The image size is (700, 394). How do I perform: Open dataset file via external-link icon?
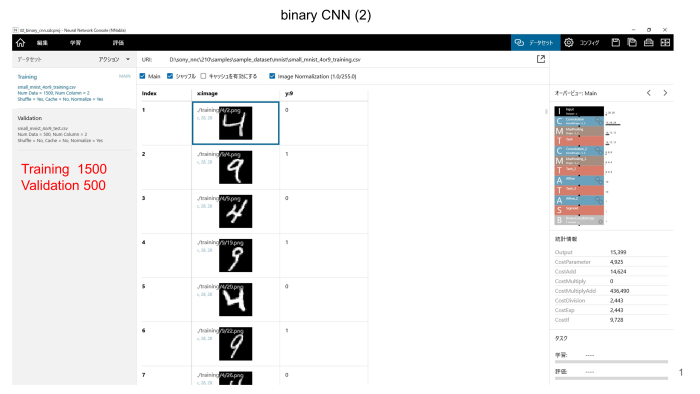541,59
